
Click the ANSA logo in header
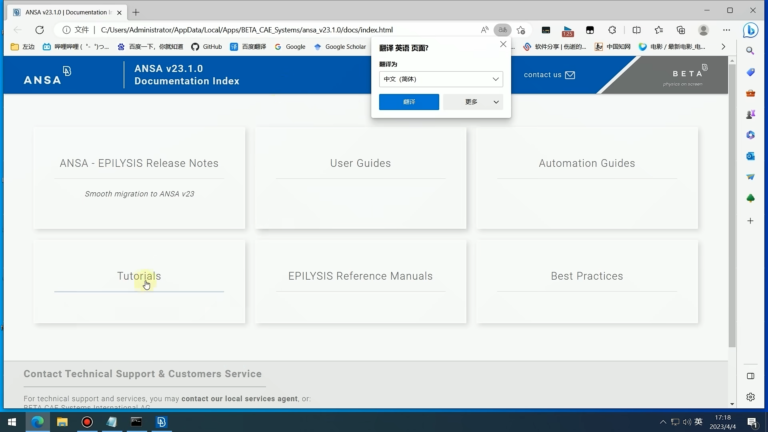pos(48,75)
